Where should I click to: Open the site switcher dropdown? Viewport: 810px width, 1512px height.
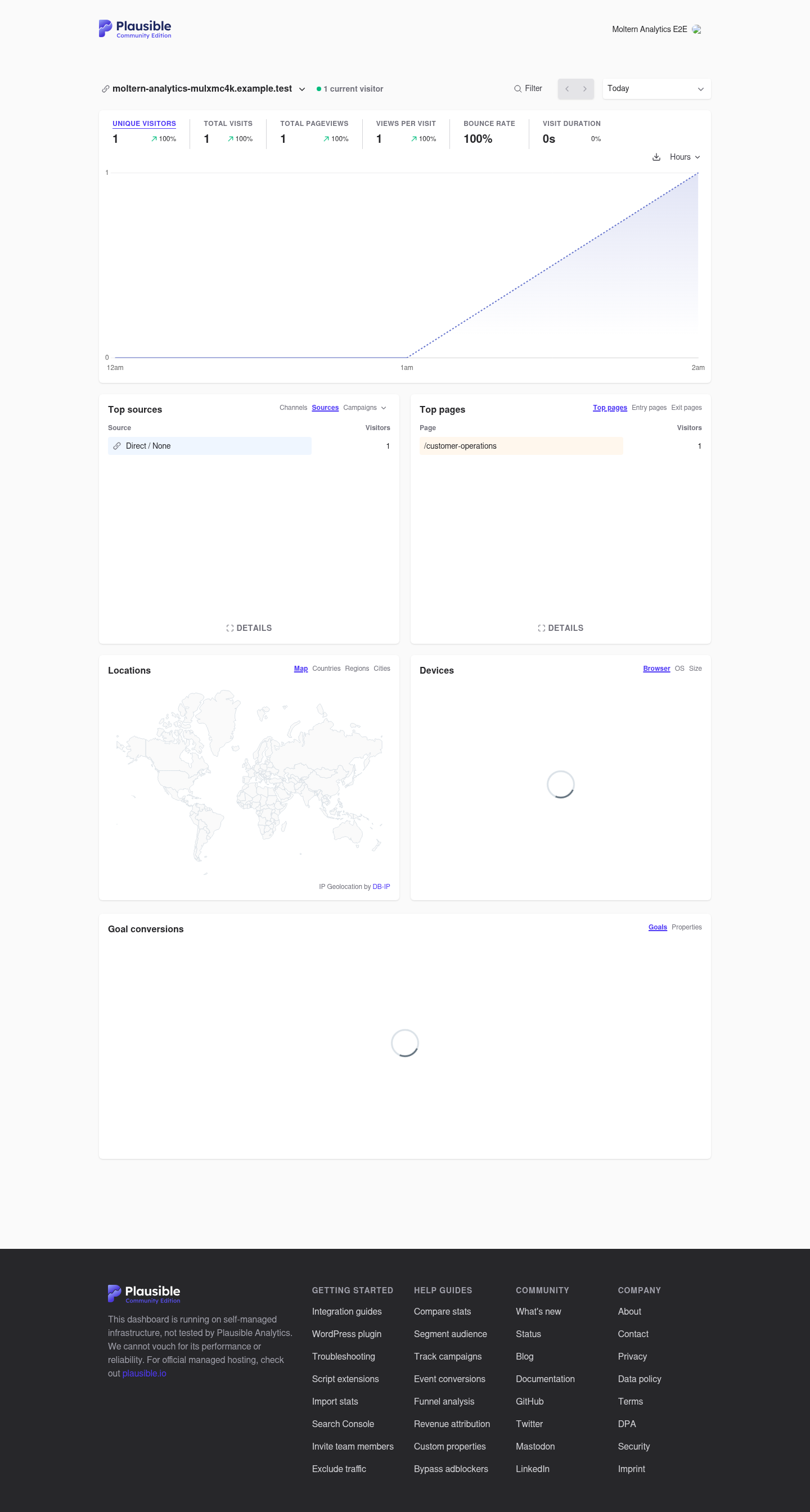click(203, 89)
